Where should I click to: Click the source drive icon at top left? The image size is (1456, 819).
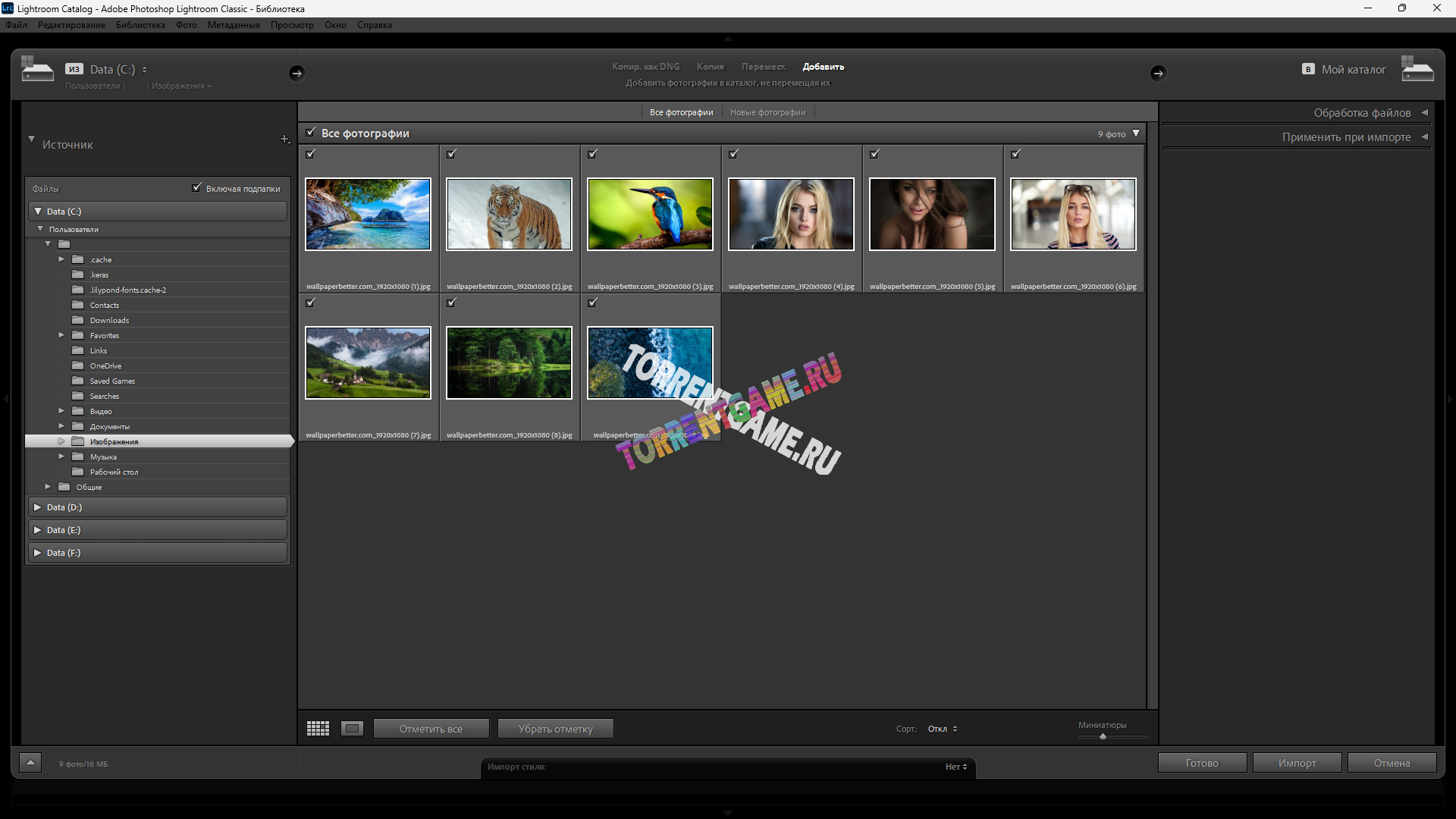tap(37, 69)
